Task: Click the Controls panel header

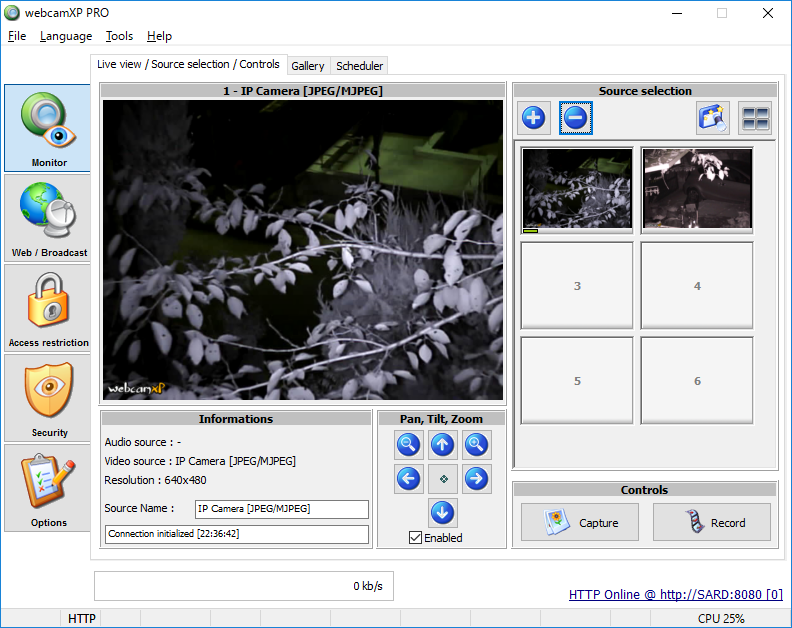Action: tap(645, 490)
